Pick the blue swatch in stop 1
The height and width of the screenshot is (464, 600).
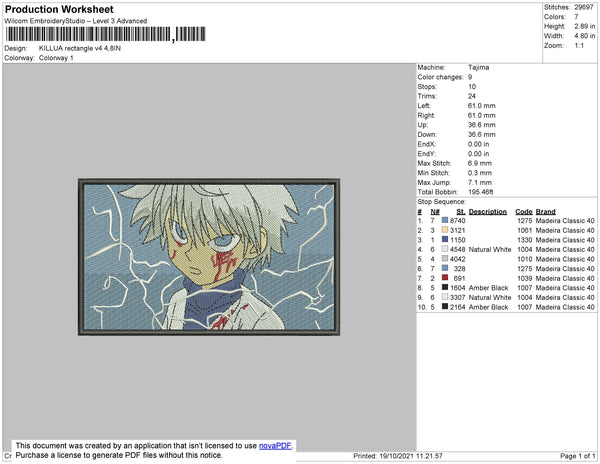(445, 220)
